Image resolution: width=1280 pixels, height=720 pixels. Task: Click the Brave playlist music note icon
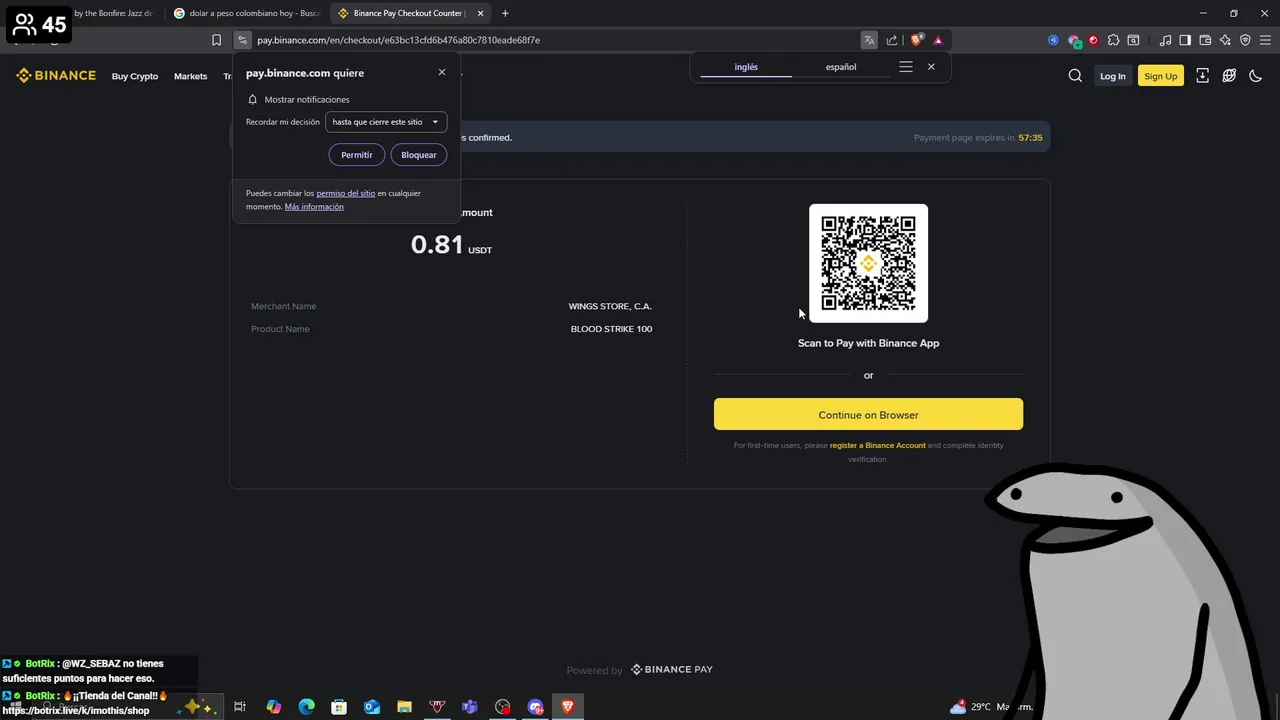click(1165, 40)
